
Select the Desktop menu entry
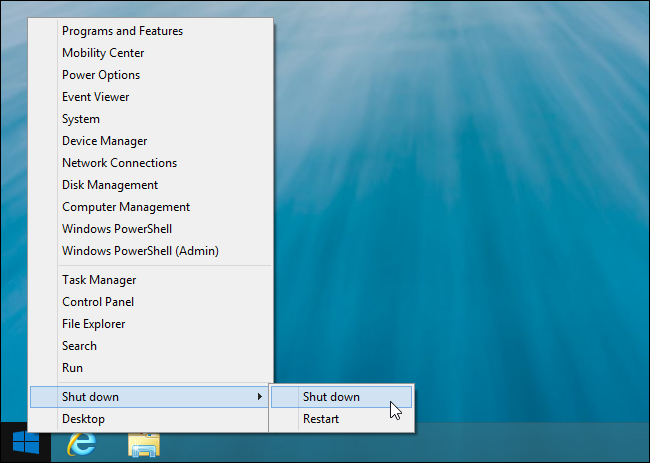(x=150, y=419)
